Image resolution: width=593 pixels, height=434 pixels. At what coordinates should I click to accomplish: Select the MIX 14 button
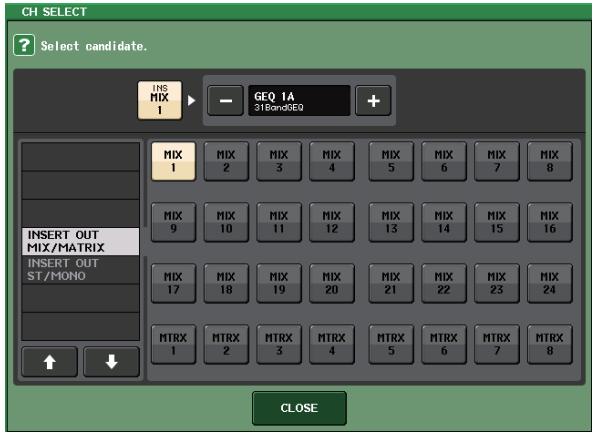pyautogui.click(x=444, y=222)
